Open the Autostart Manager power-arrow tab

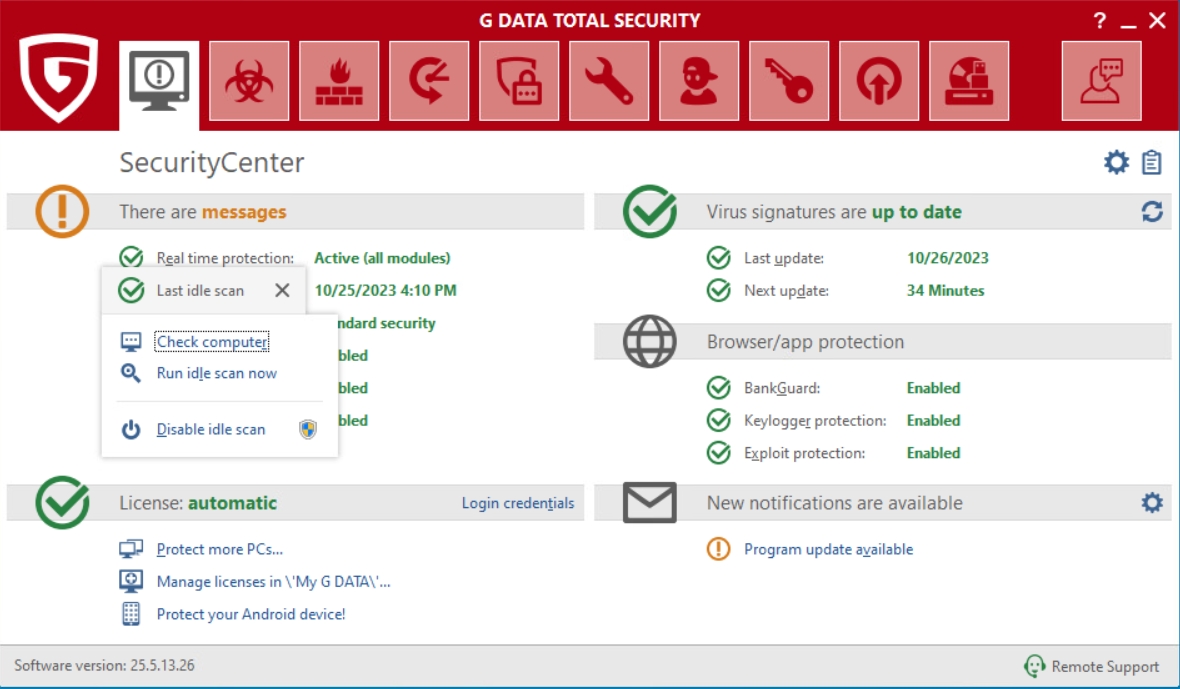(x=879, y=81)
